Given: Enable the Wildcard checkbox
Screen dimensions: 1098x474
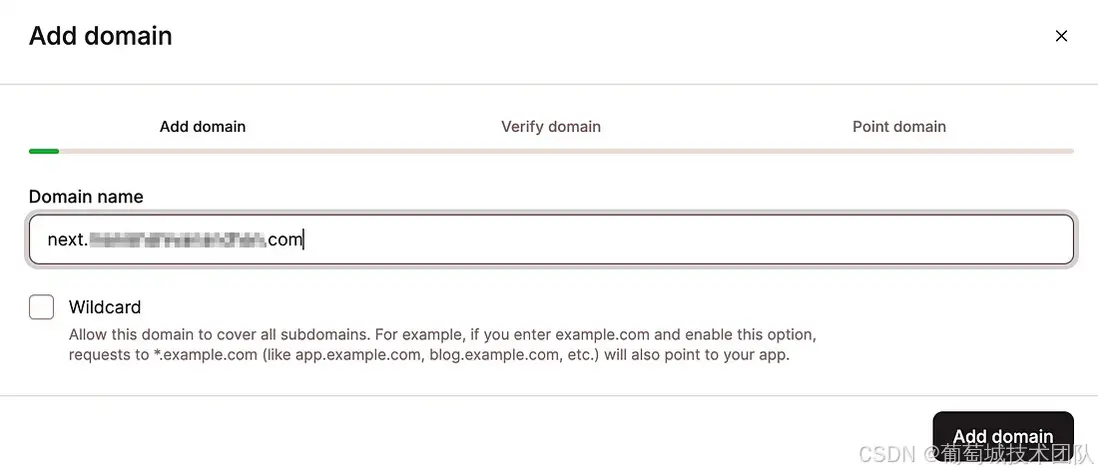Looking at the screenshot, I should 42,307.
